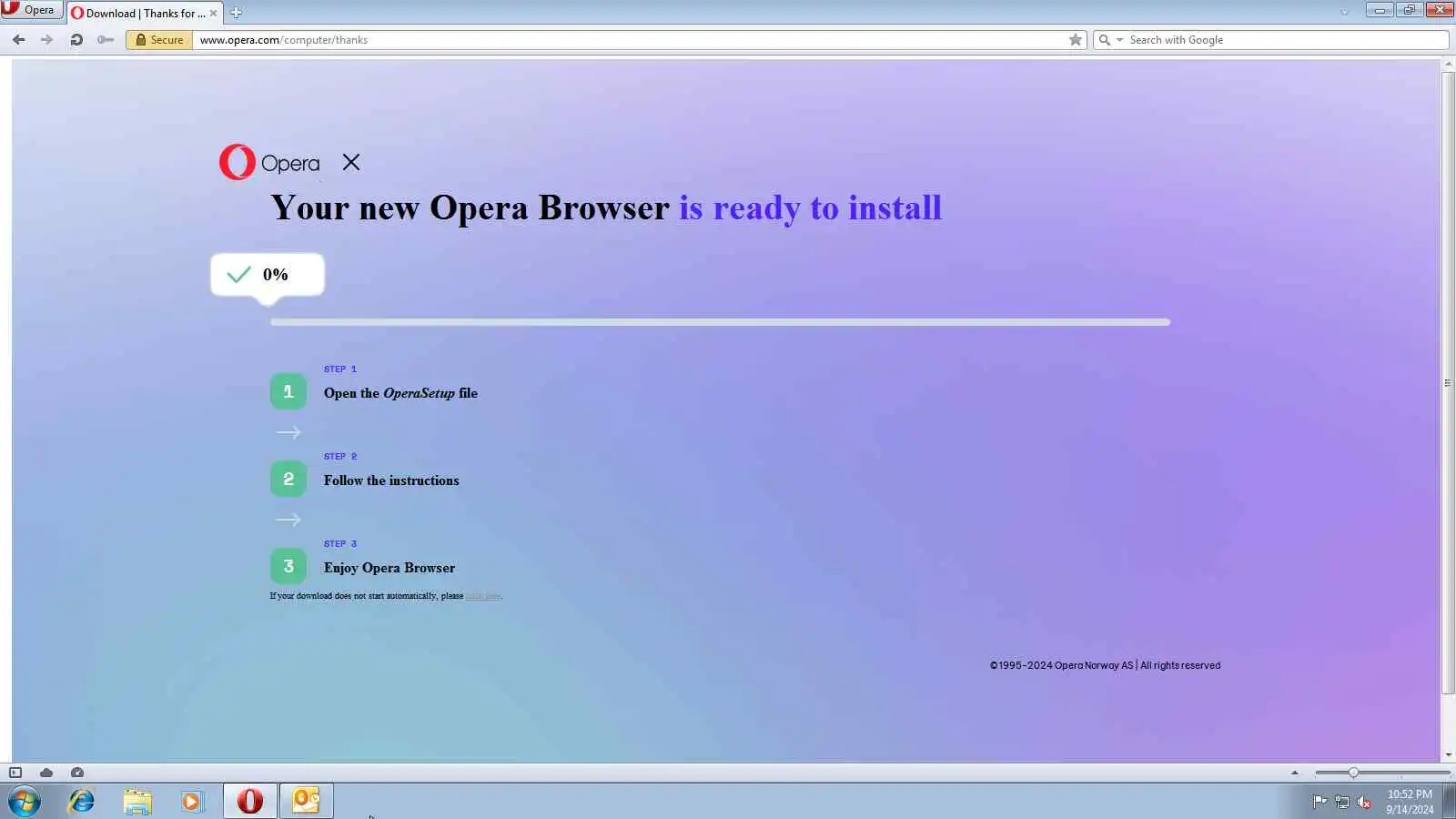Click the Show desktop strip
1456x819 pixels.
[x=1449, y=802]
